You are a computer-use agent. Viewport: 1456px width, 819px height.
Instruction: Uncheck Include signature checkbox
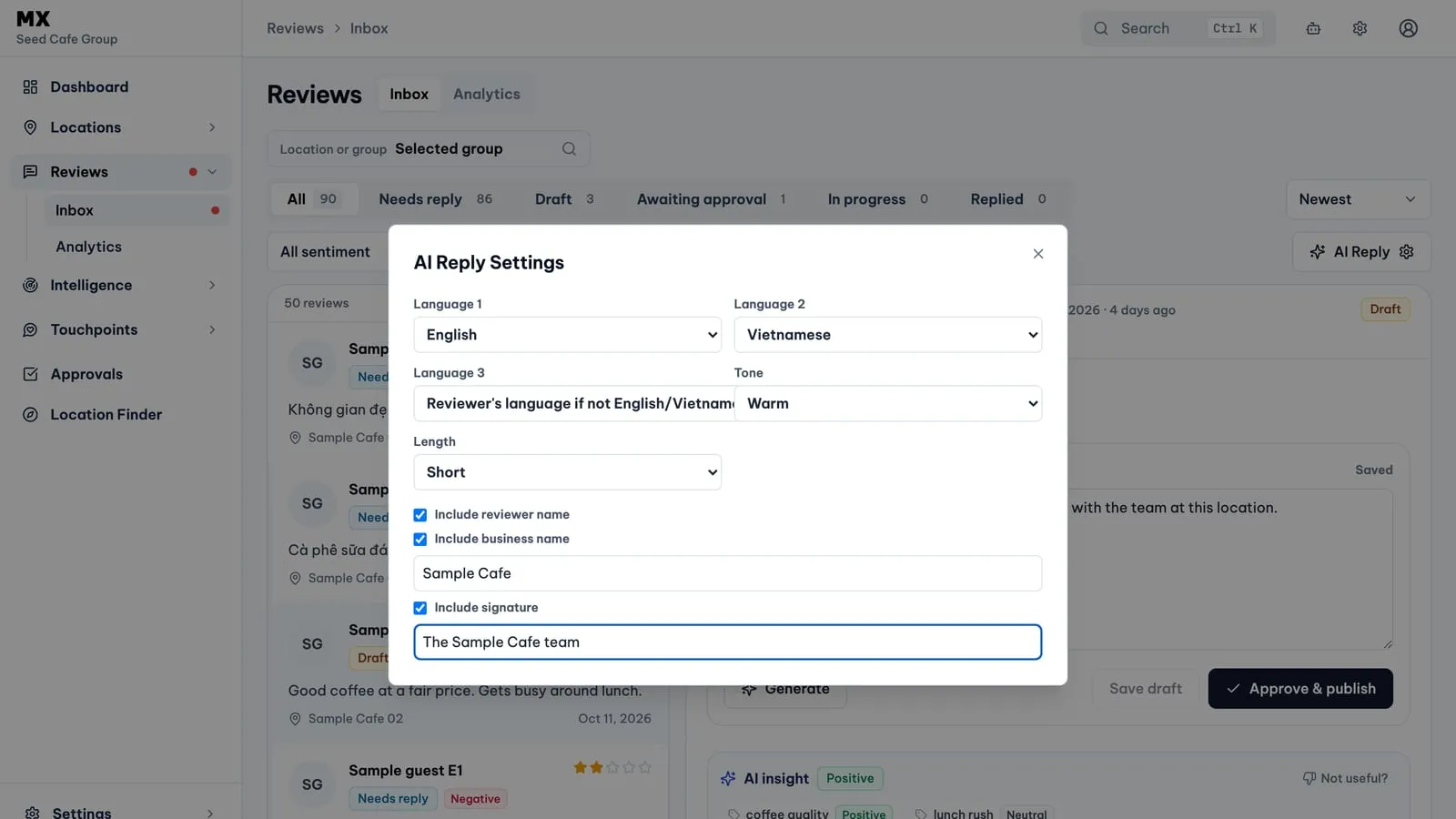pyautogui.click(x=420, y=608)
